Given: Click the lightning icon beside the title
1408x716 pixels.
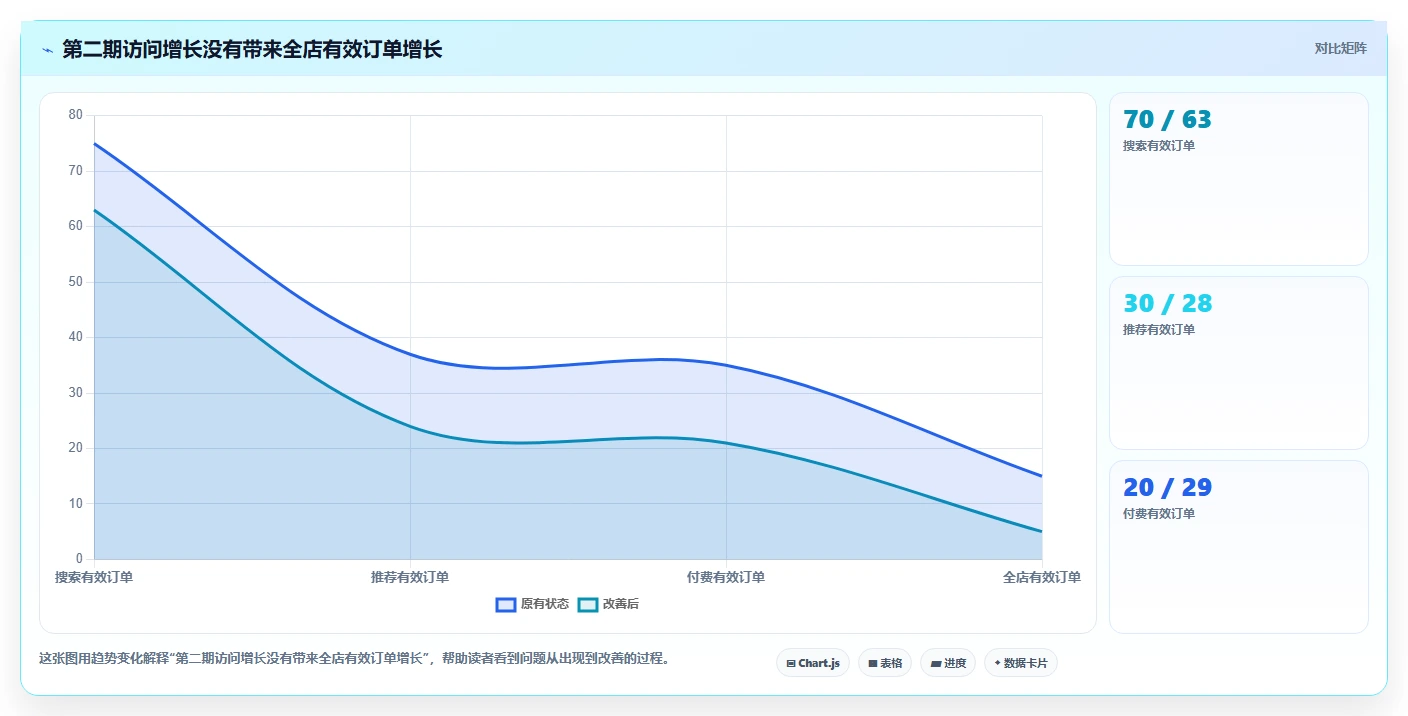Looking at the screenshot, I should [48, 49].
